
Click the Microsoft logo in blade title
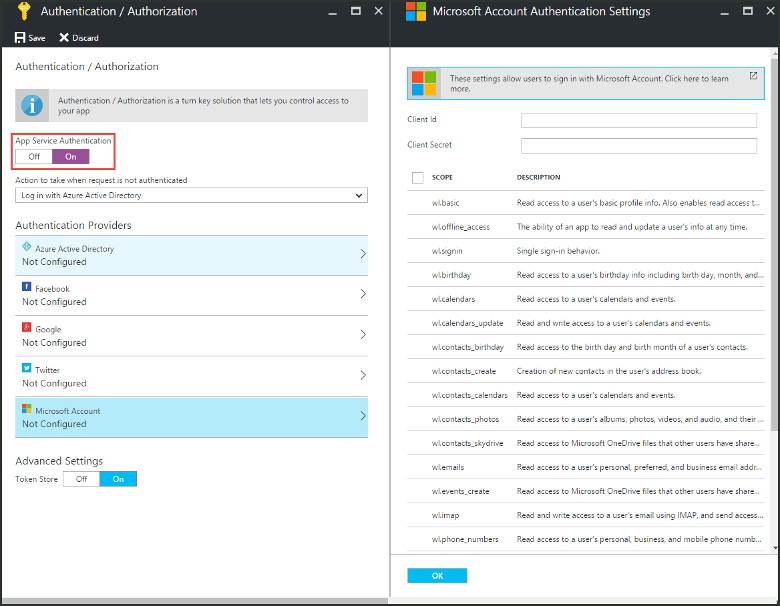pos(416,11)
